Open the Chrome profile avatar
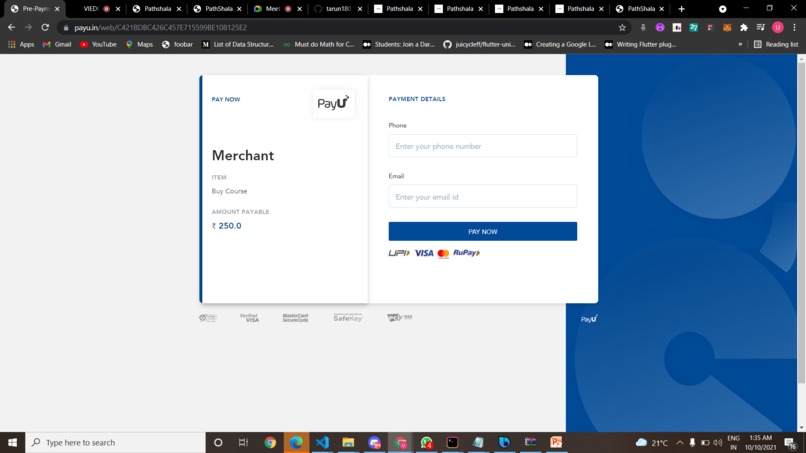806x453 pixels. point(778,27)
